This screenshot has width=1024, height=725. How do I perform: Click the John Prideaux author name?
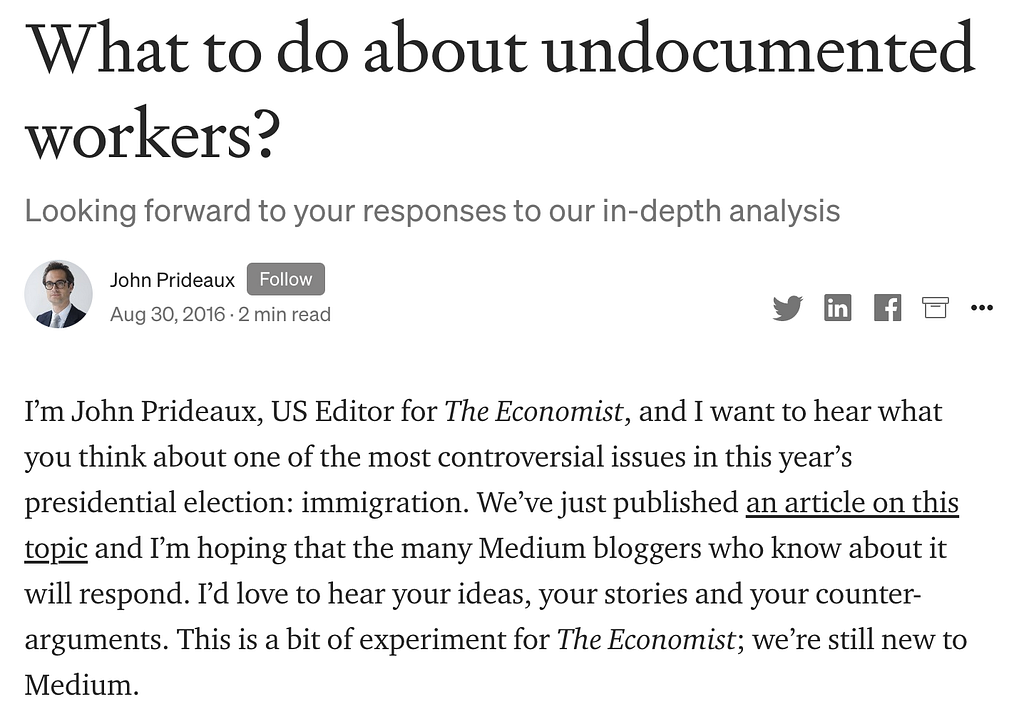[x=172, y=280]
